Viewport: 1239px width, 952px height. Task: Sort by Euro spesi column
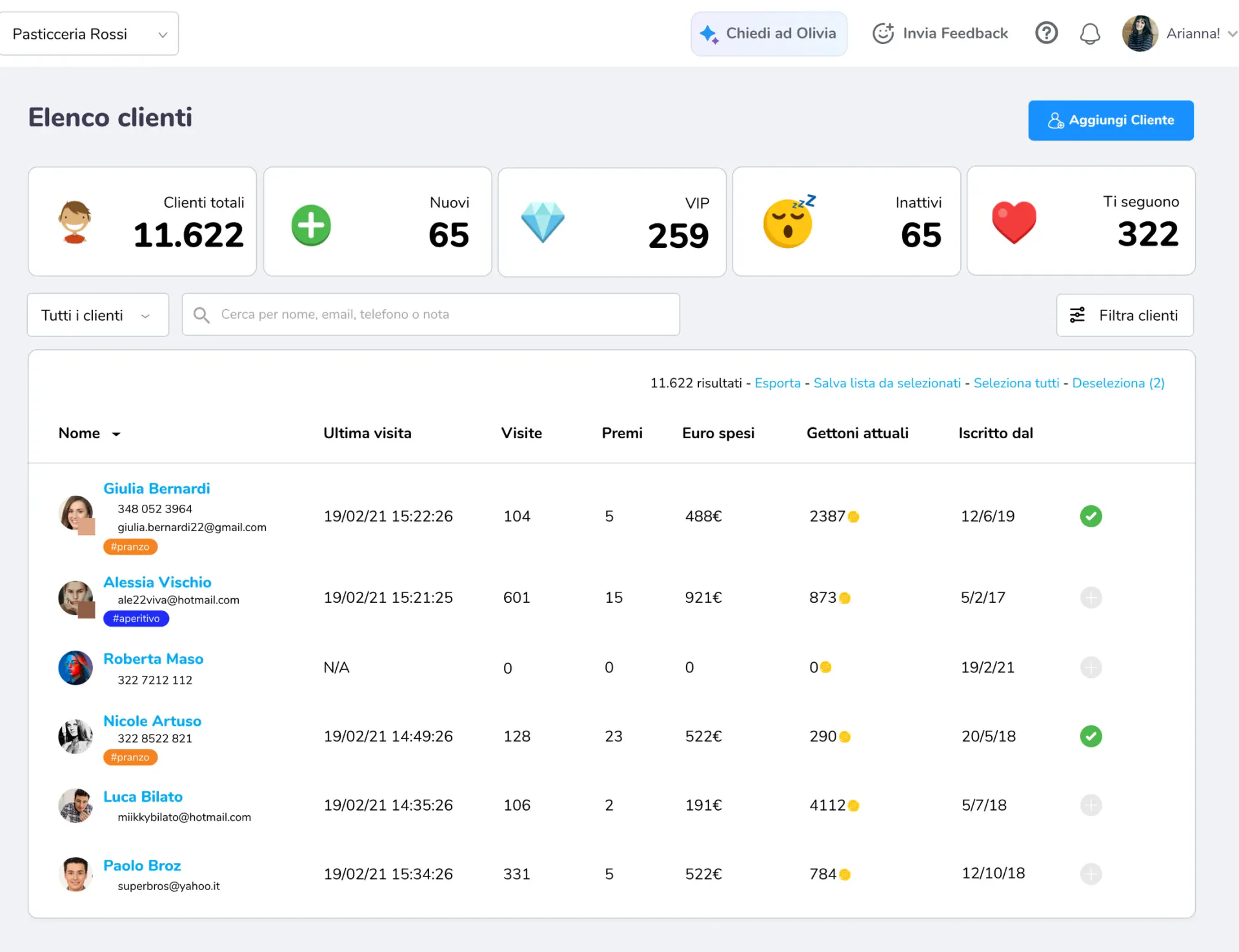[x=718, y=433]
